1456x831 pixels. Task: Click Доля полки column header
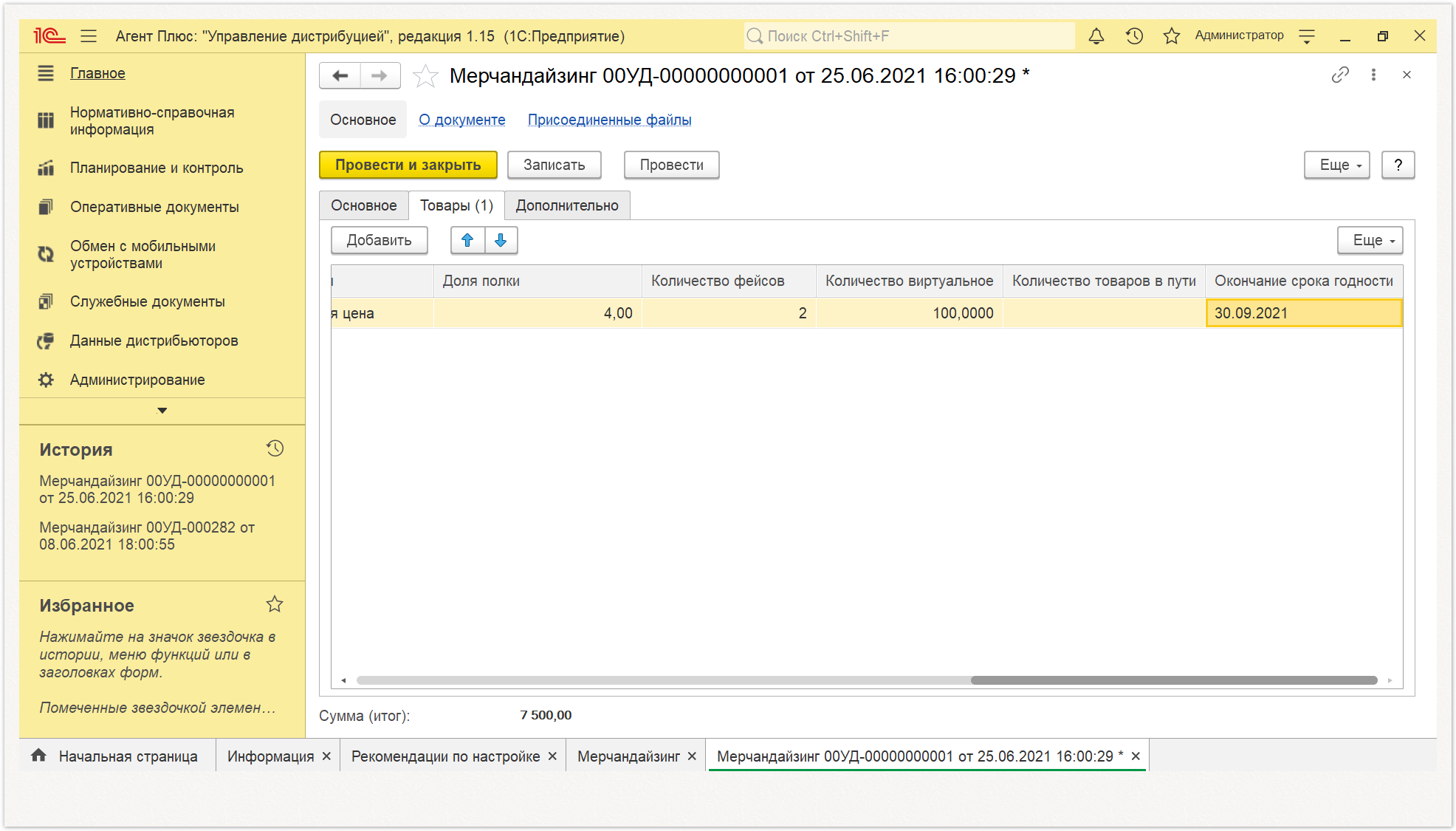click(x=538, y=281)
